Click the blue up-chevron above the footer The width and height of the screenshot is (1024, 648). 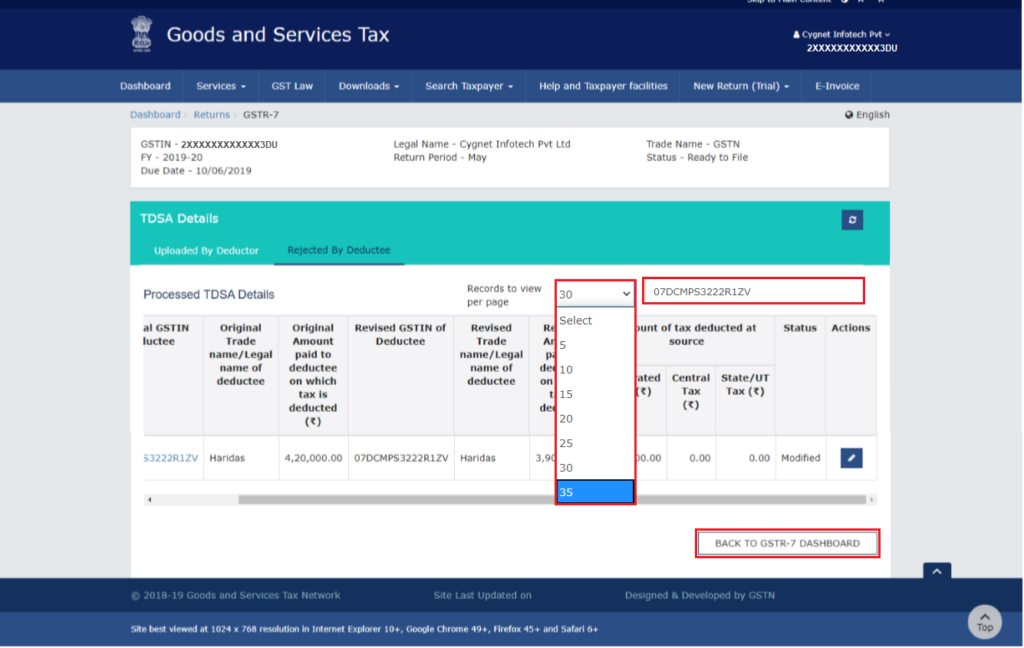click(936, 570)
